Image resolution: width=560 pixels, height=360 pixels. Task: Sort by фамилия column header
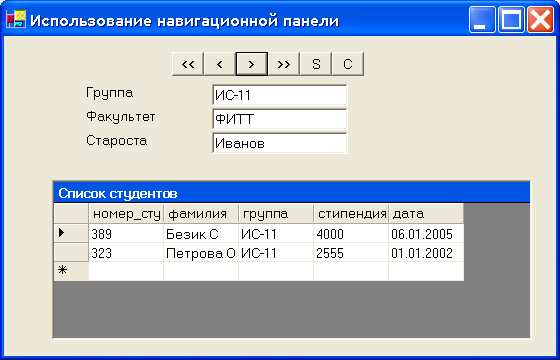(201, 214)
